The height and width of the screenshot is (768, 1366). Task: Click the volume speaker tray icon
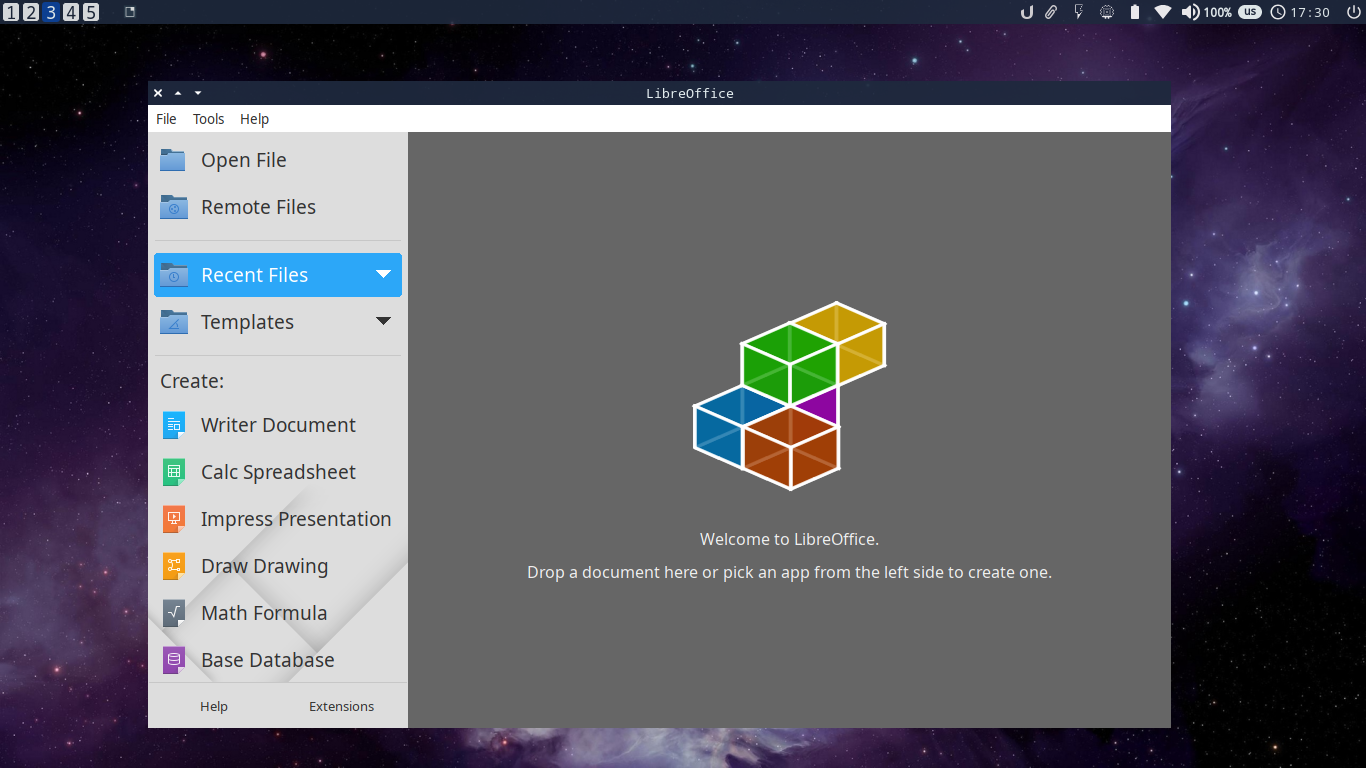[1190, 12]
